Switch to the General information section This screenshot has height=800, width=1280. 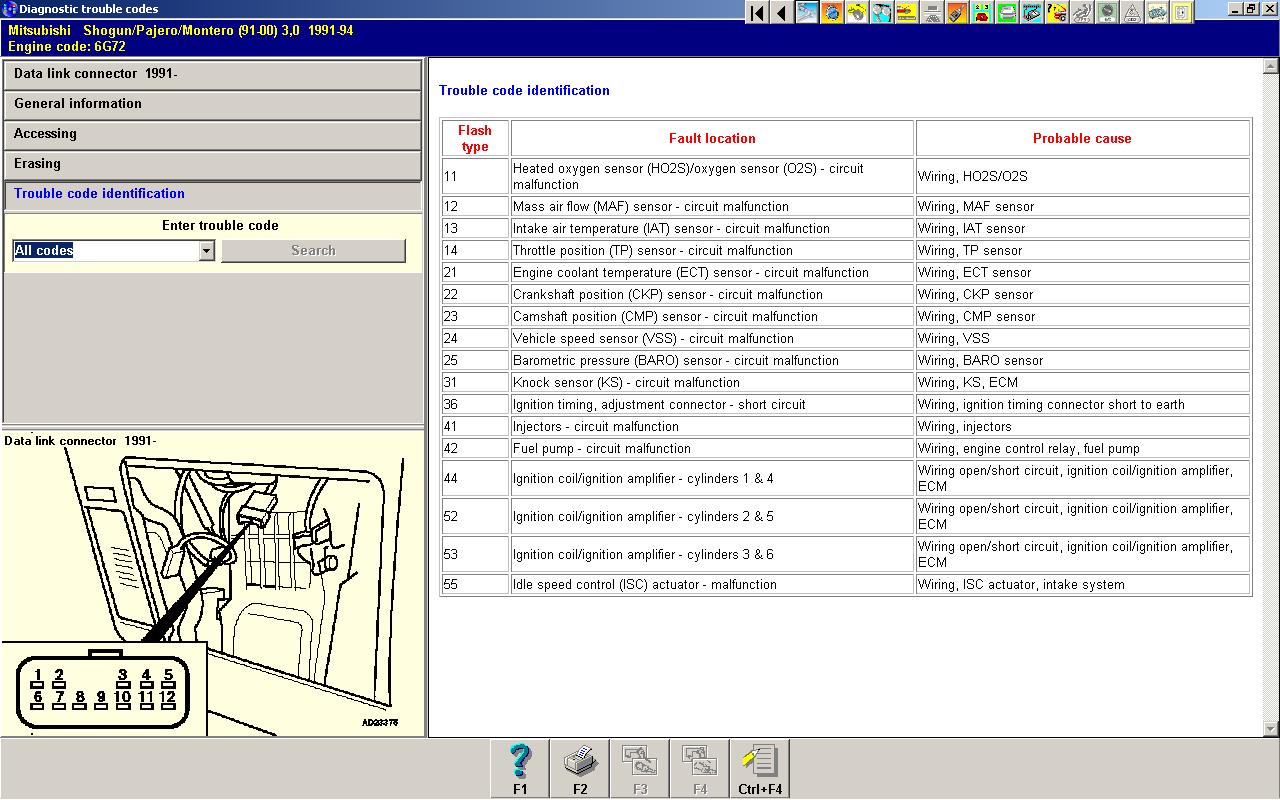[x=213, y=105]
